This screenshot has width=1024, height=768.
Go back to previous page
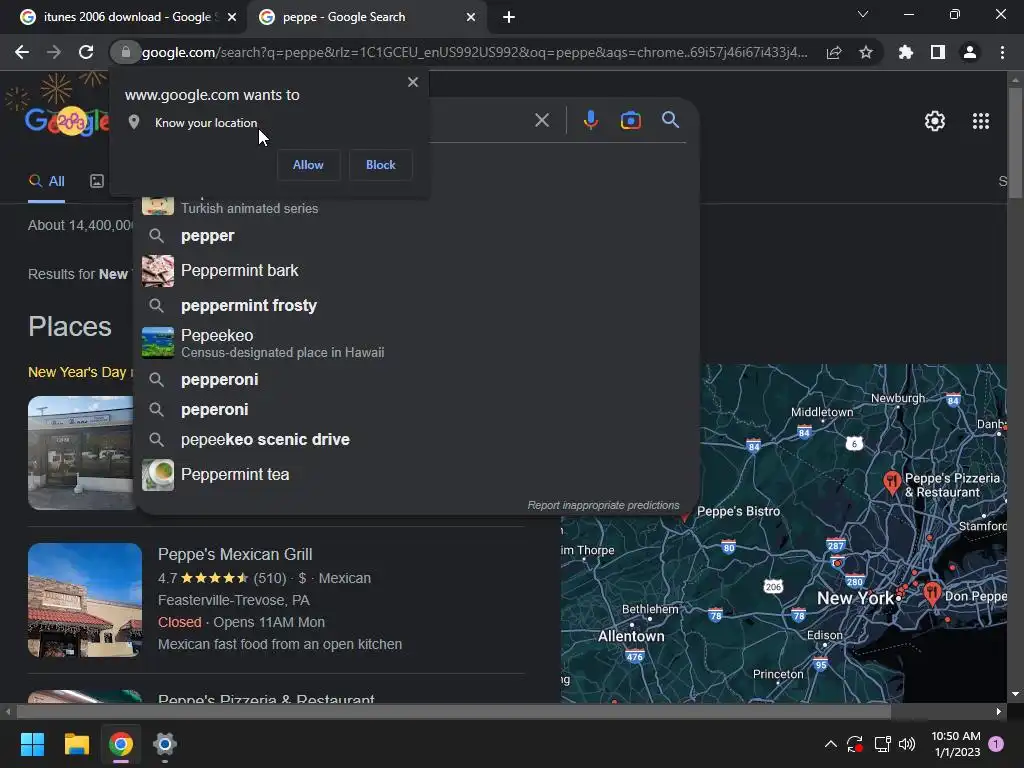click(22, 52)
